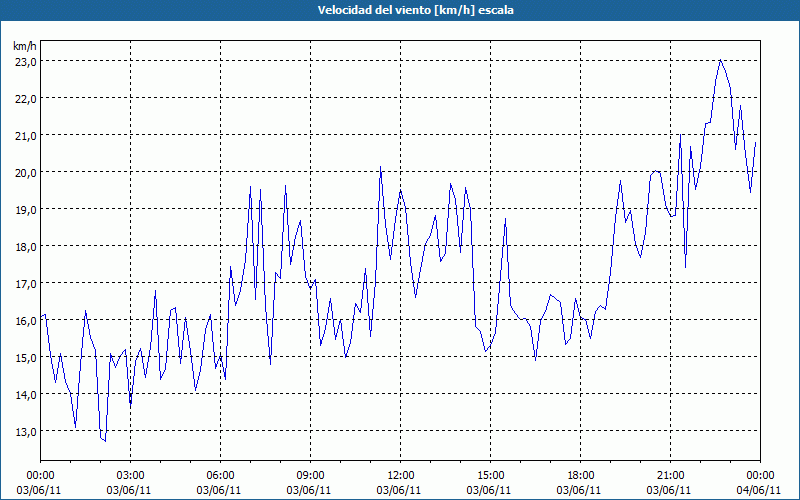Click the "18:00" time label
This screenshot has height=500, width=800.
pyautogui.click(x=581, y=476)
